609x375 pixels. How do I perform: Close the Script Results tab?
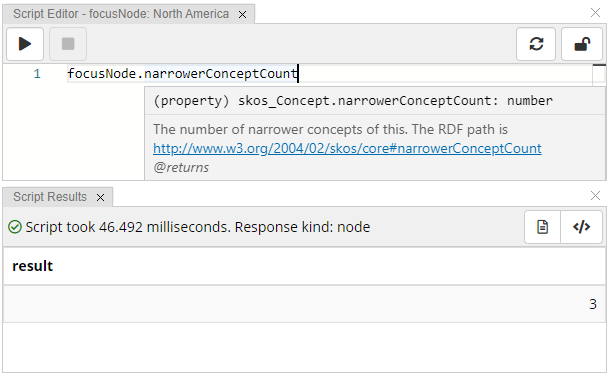[100, 198]
